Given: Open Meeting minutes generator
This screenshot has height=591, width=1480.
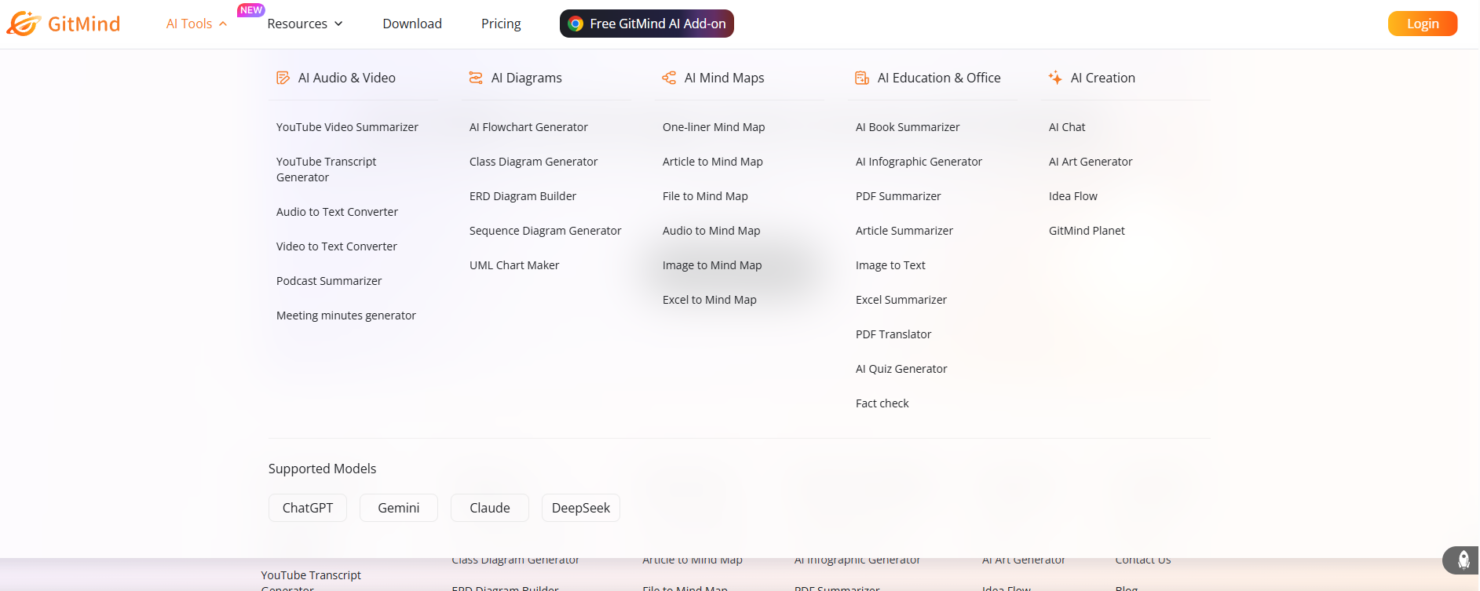Looking at the screenshot, I should 346,315.
